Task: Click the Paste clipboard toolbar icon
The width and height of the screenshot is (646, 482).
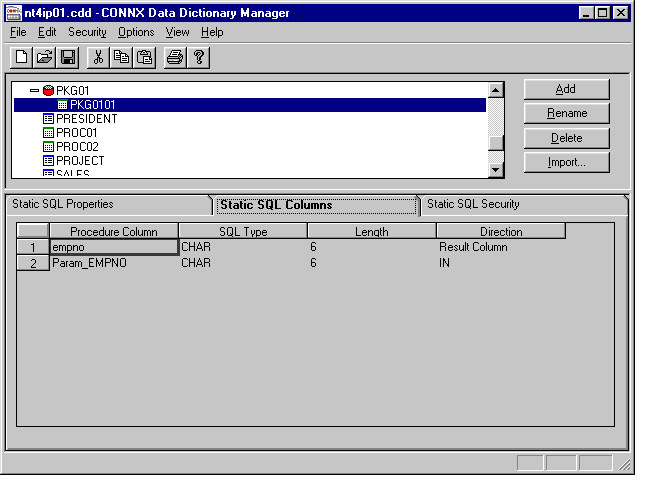Action: [145, 57]
